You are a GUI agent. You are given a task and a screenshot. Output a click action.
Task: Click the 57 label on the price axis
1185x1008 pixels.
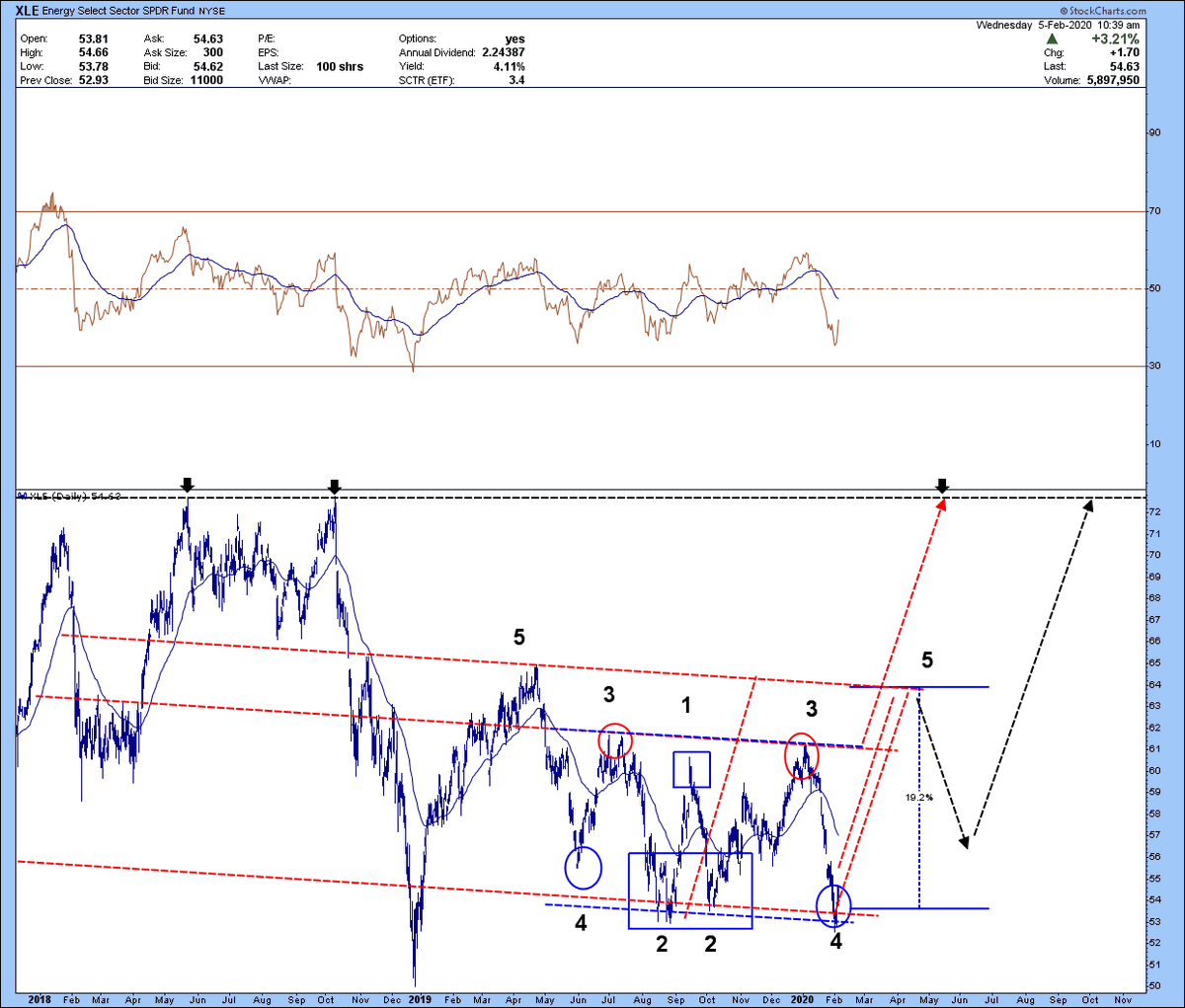tap(1153, 835)
